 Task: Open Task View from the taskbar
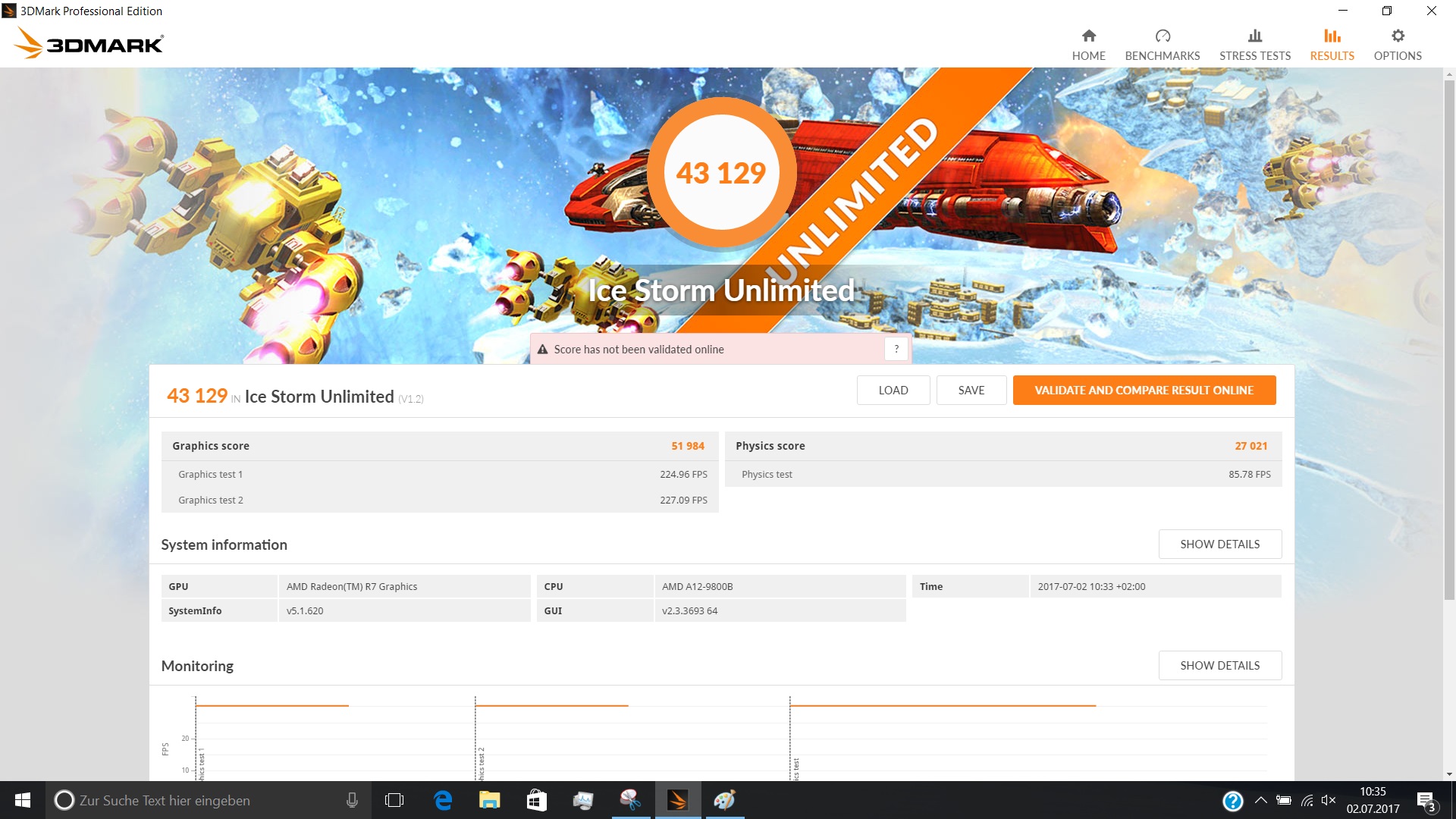click(x=394, y=800)
